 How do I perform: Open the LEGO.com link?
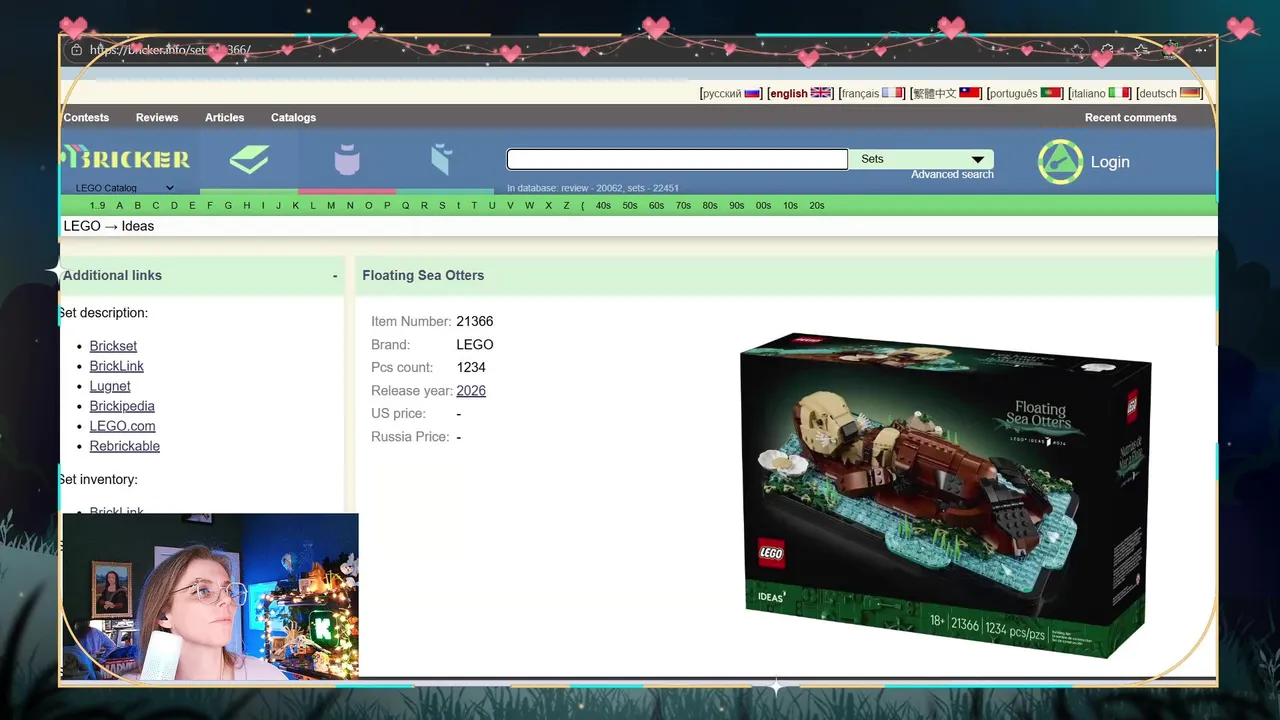click(x=122, y=426)
